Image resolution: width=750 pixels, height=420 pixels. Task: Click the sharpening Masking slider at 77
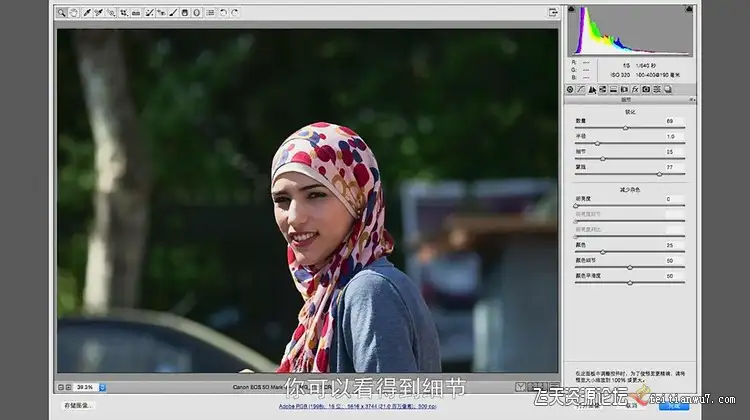[660, 175]
